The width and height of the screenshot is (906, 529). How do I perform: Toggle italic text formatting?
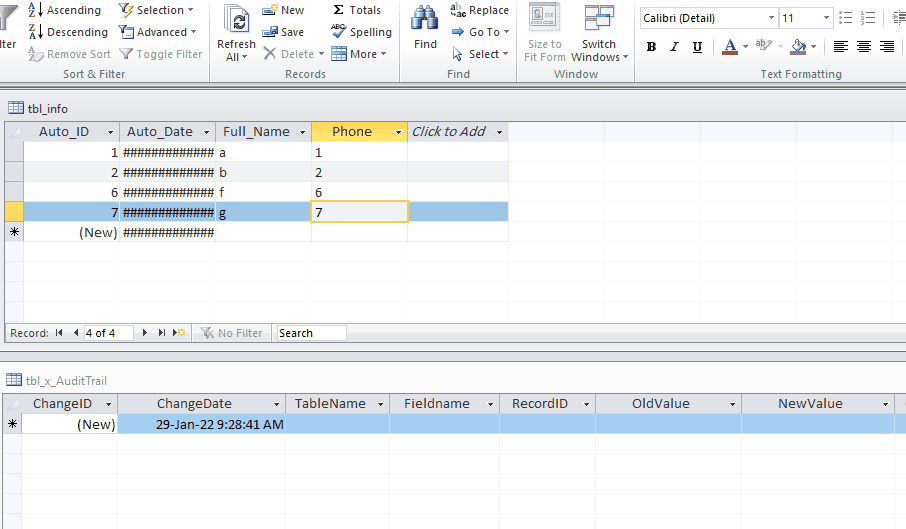click(x=673, y=47)
